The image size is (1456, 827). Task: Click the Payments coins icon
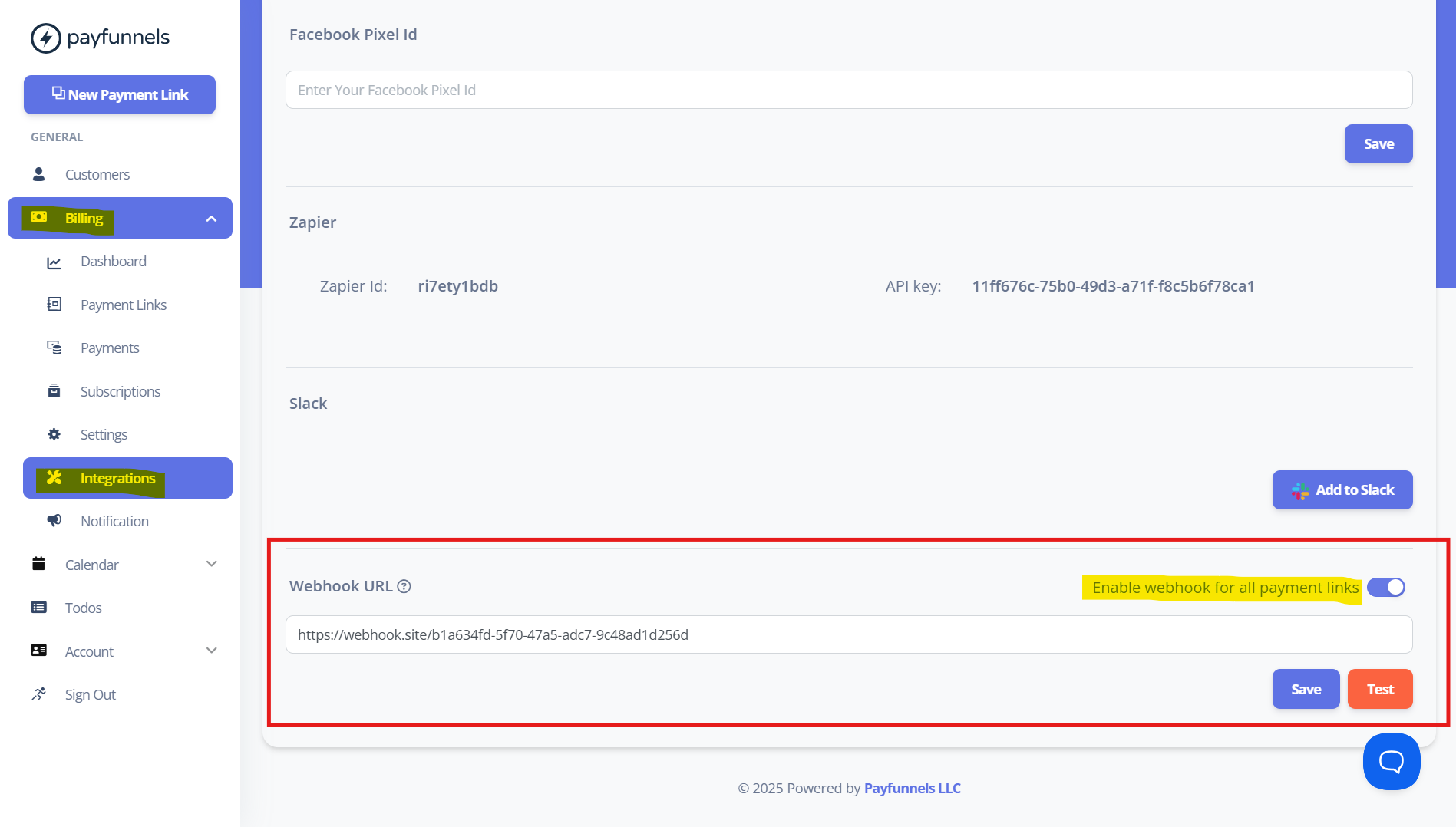[x=54, y=348]
